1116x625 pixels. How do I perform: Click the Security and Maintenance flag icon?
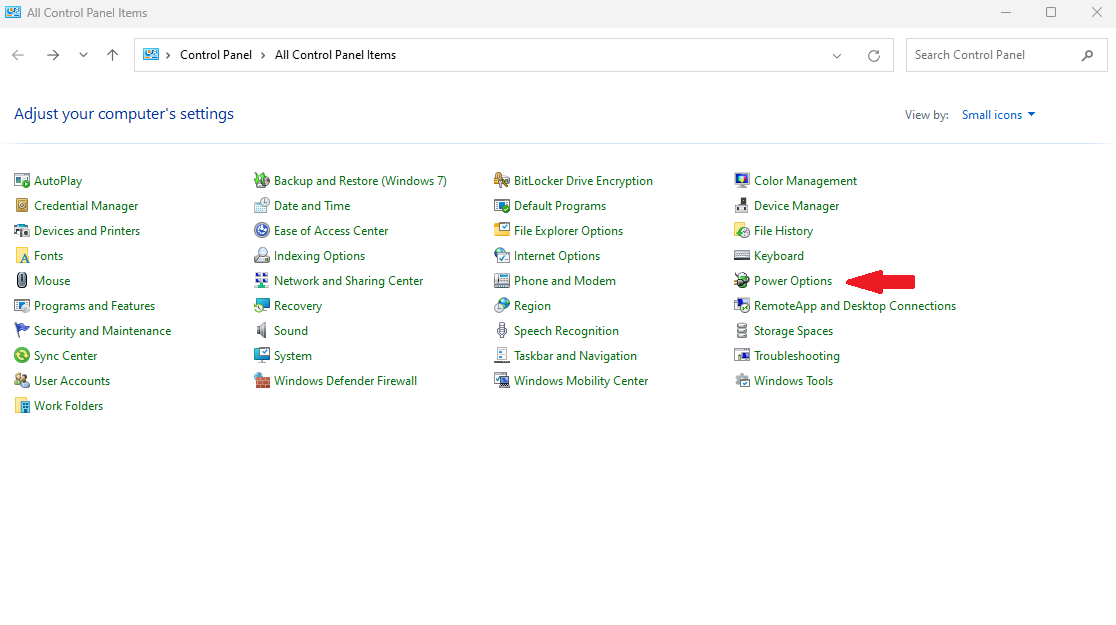coord(22,330)
